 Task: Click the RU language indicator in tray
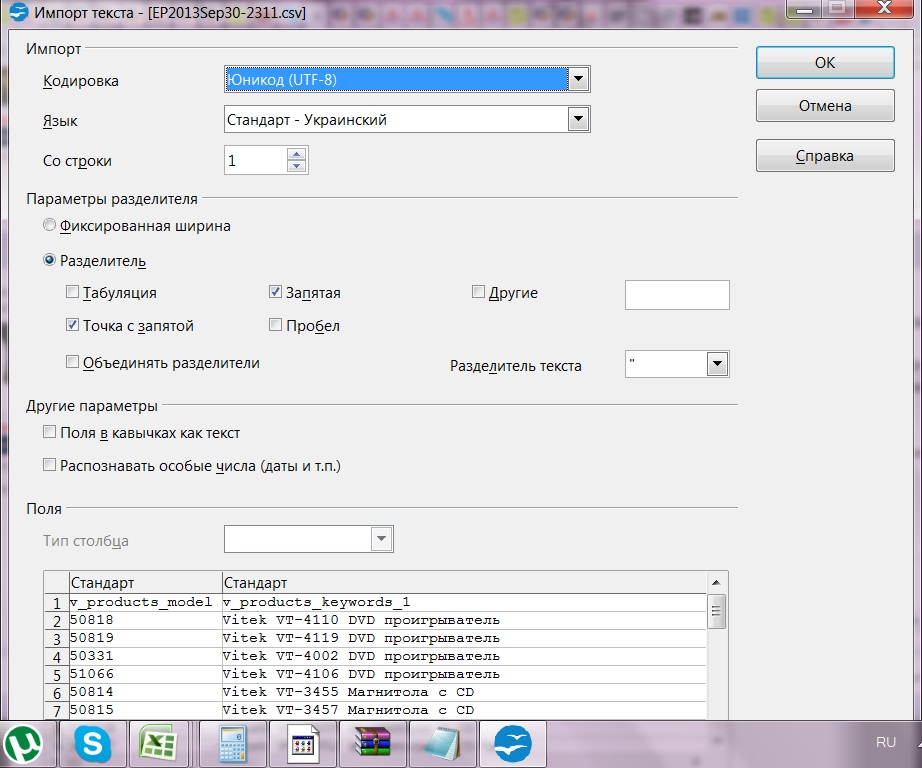pyautogui.click(x=886, y=742)
